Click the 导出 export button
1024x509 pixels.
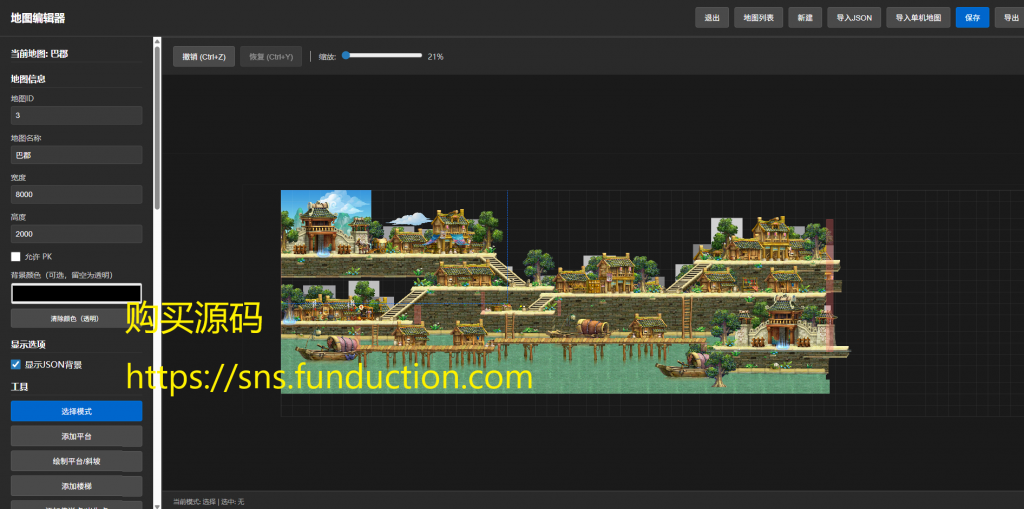pos(1011,18)
